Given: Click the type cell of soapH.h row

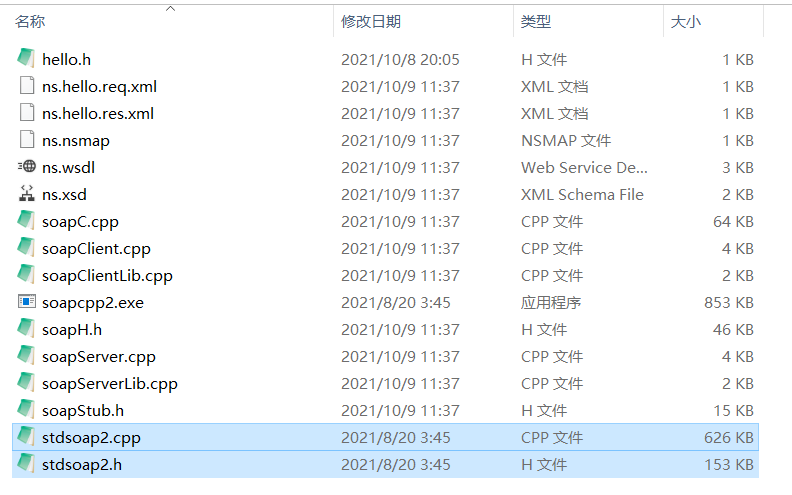Looking at the screenshot, I should coord(544,330).
